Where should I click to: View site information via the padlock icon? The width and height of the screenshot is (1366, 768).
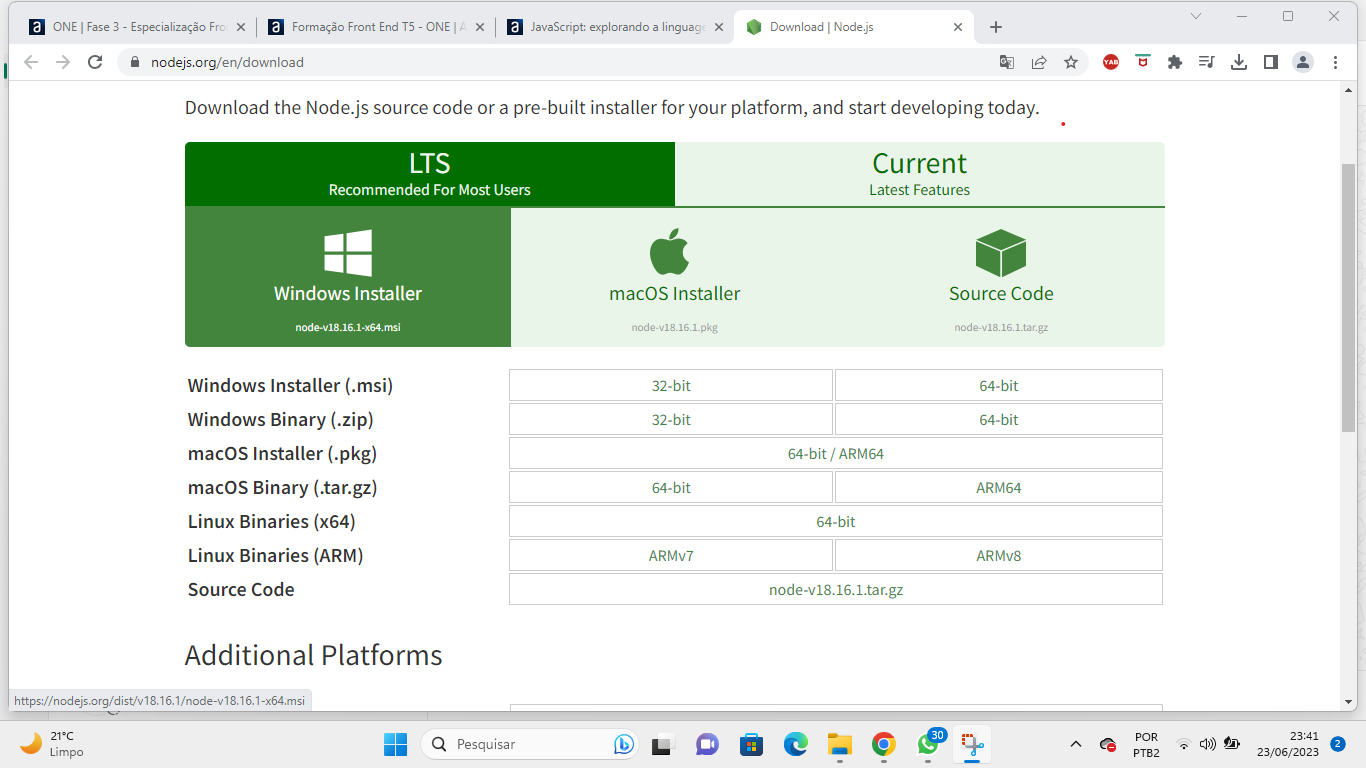(136, 62)
